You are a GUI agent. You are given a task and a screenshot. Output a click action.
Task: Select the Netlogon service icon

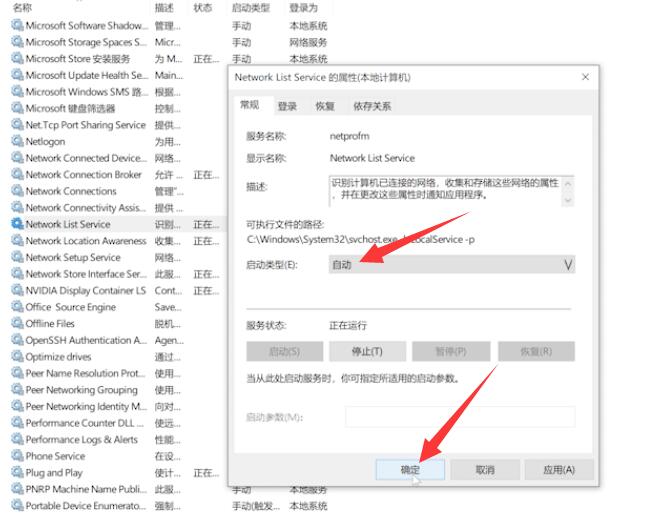(x=17, y=141)
